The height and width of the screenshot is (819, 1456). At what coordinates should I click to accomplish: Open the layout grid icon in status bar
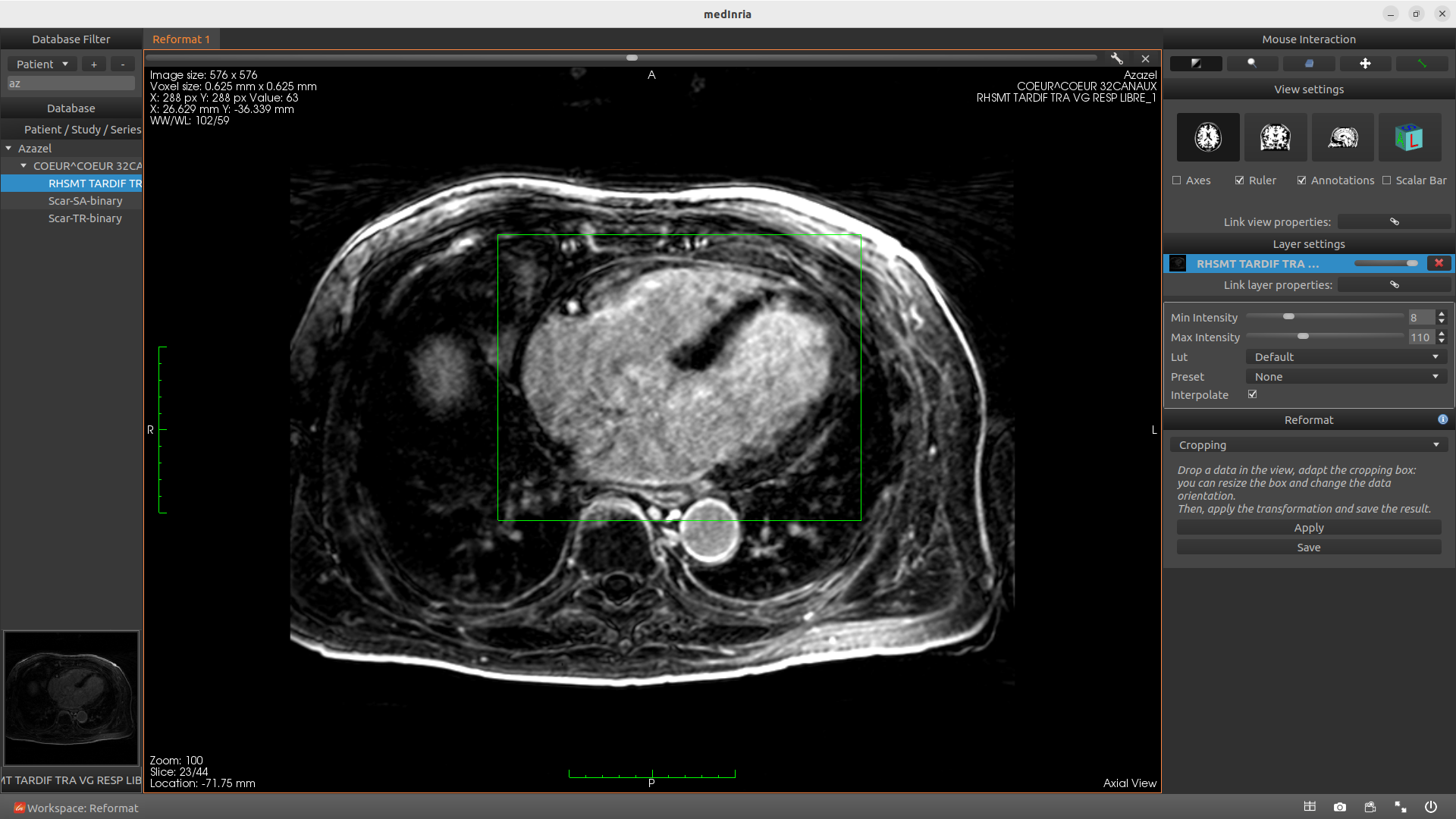point(1309,807)
